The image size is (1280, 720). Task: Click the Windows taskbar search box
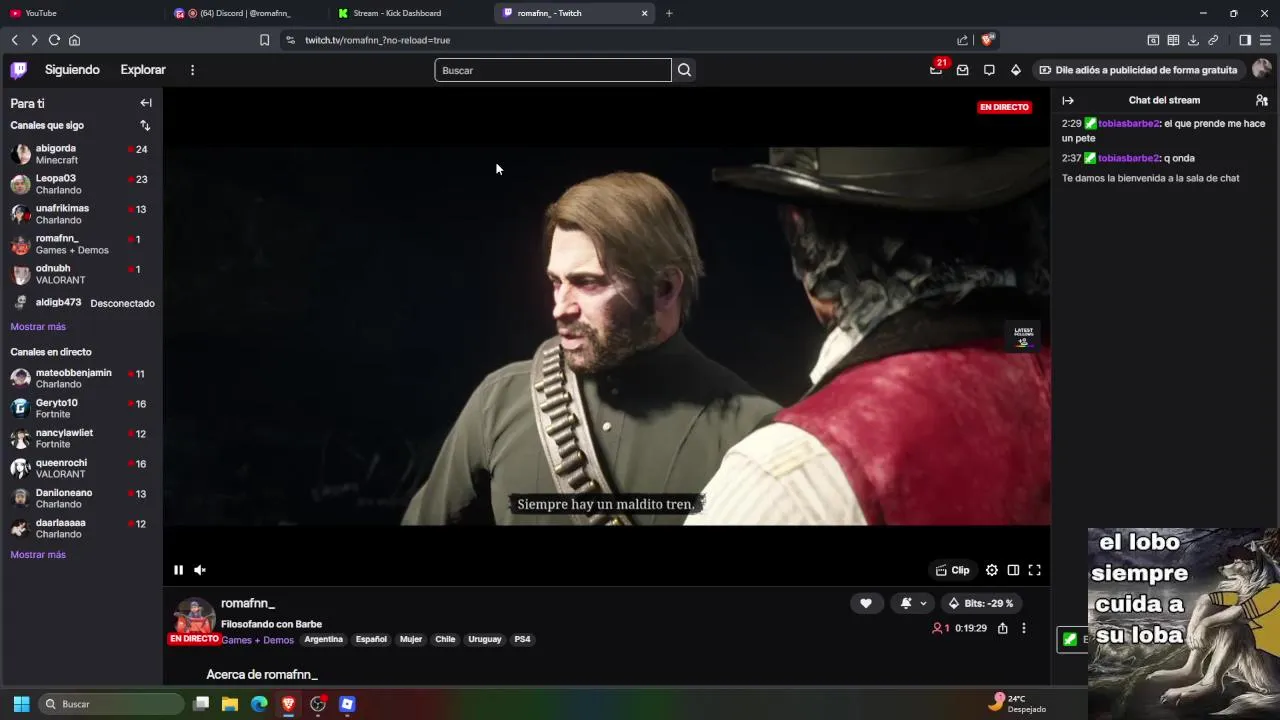(x=111, y=704)
